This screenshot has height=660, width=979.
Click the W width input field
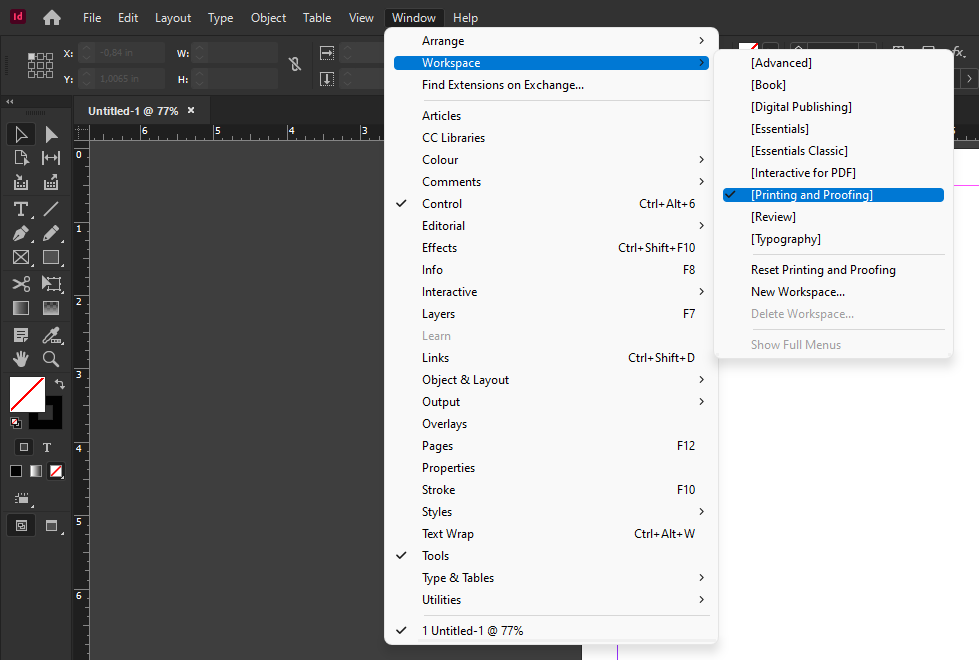pyautogui.click(x=244, y=53)
